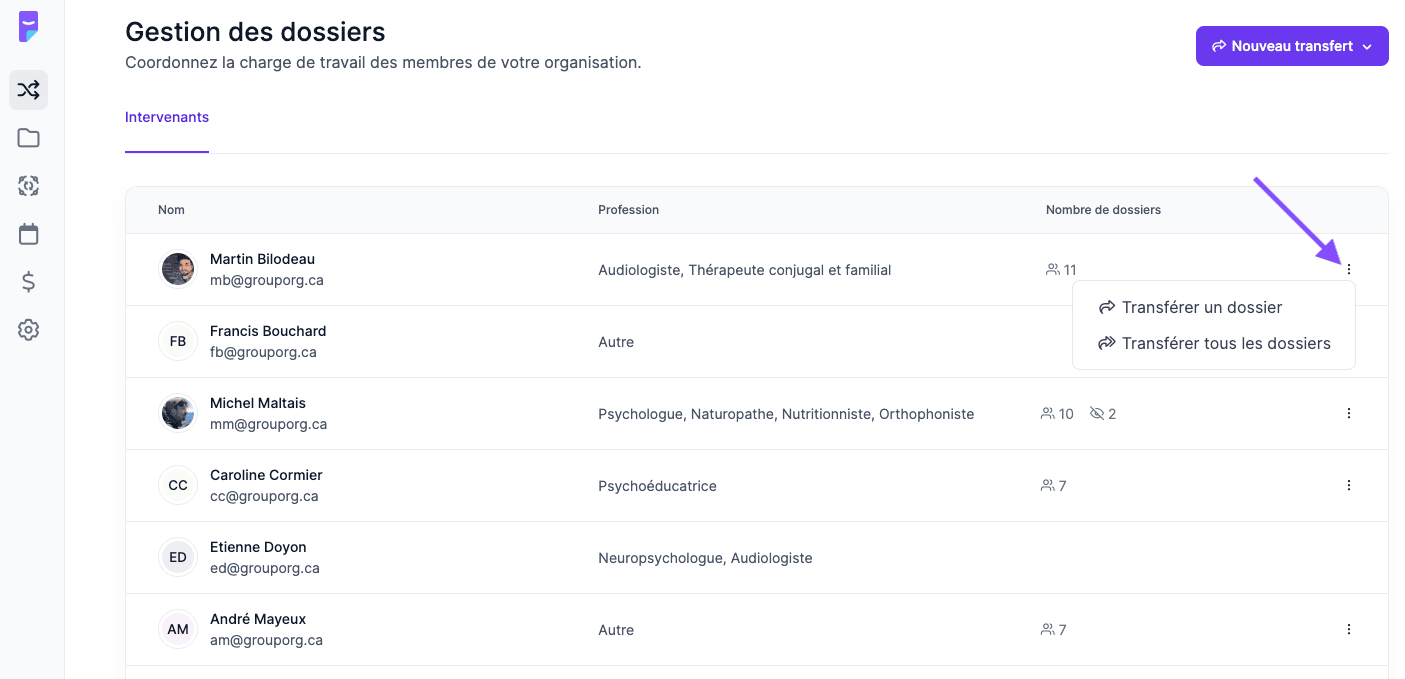Click the Gestion des dossiers heading

(255, 31)
